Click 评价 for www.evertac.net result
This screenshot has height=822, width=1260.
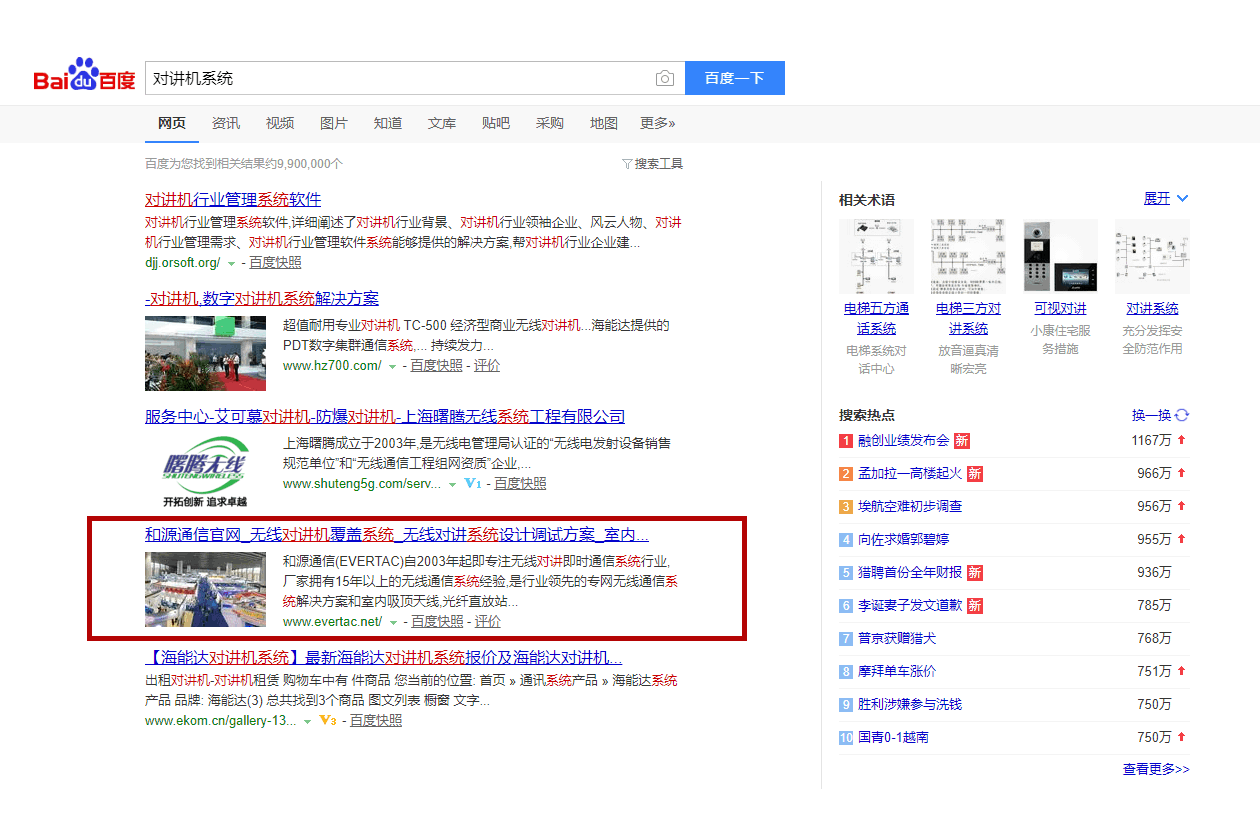[488, 621]
